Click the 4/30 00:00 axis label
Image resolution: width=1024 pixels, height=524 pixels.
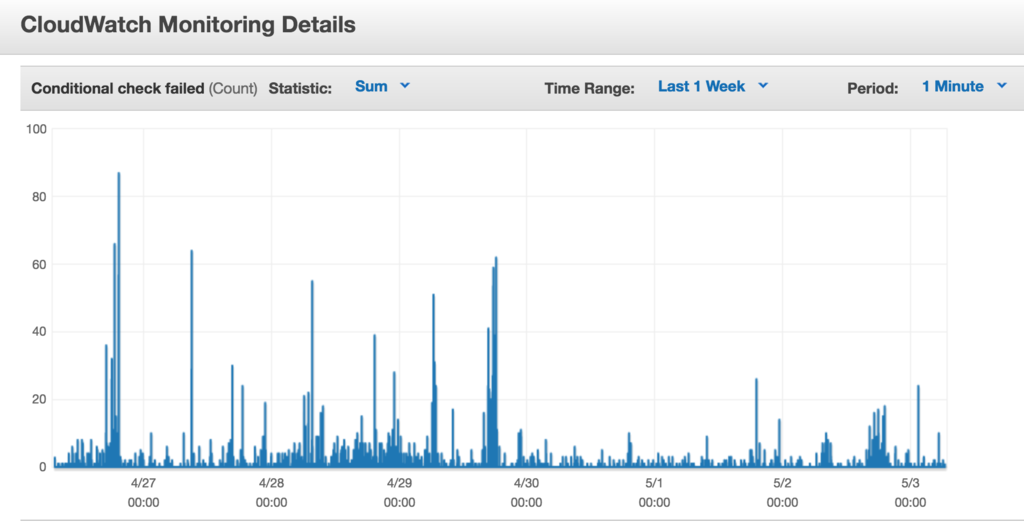pos(526,493)
